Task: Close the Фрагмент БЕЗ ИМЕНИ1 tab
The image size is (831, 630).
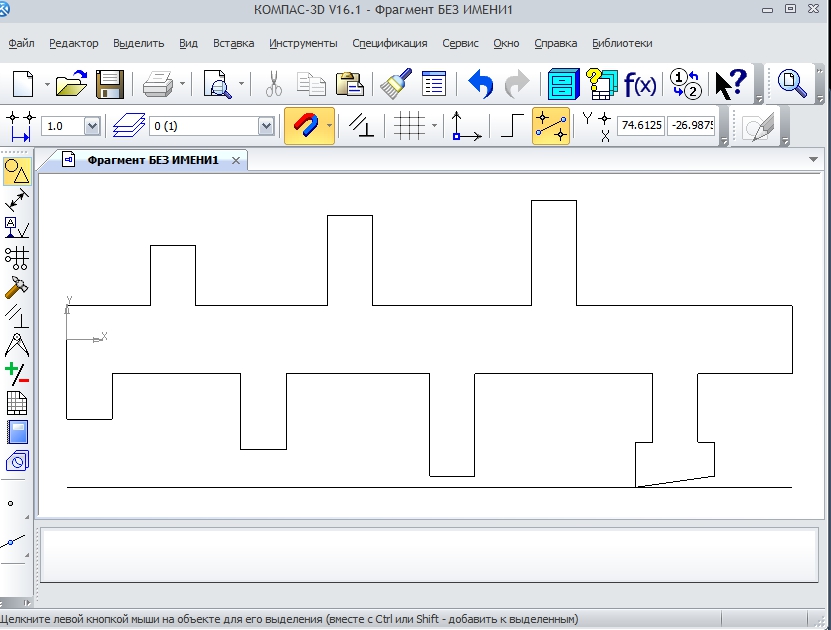Action: pos(236,161)
